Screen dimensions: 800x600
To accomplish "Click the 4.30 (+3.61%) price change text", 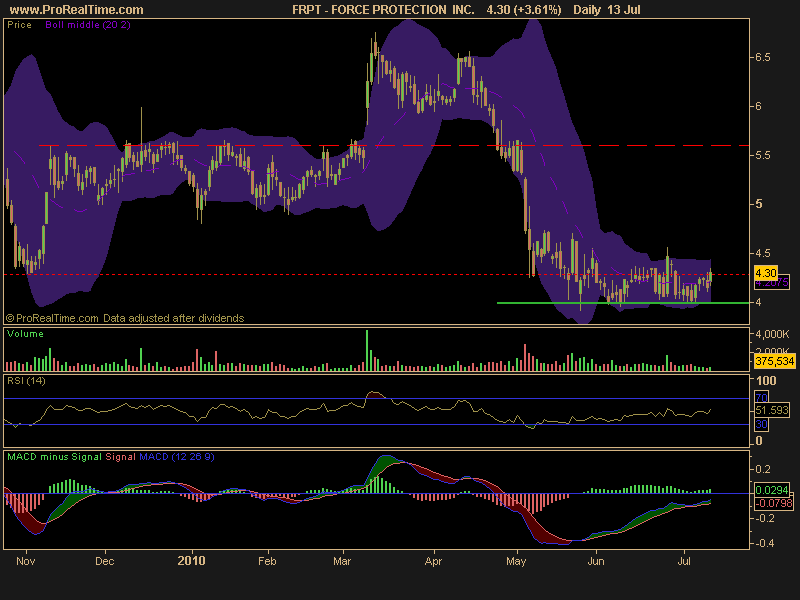I will coord(524,10).
